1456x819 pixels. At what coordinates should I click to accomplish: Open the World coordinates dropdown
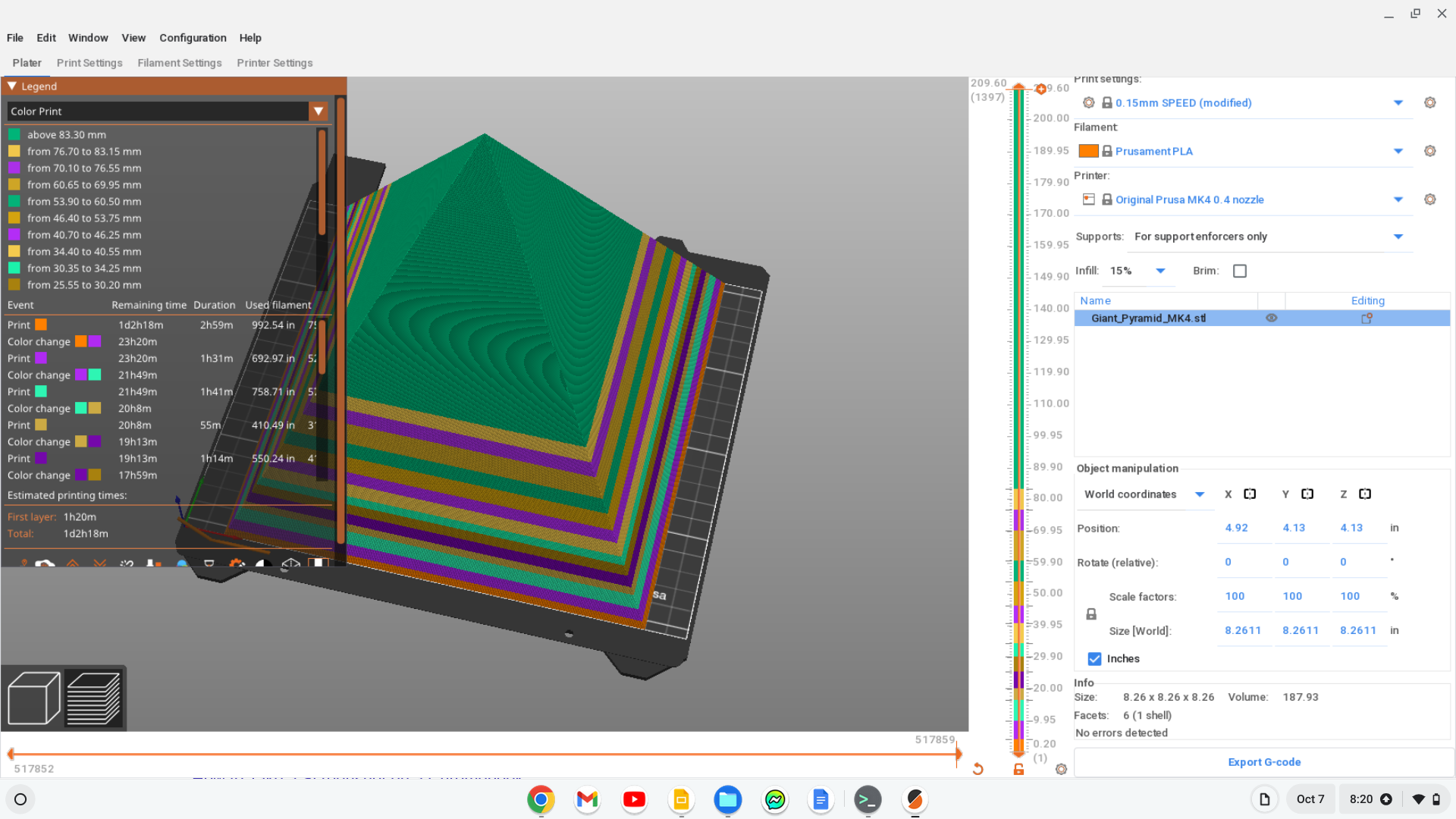1200,494
